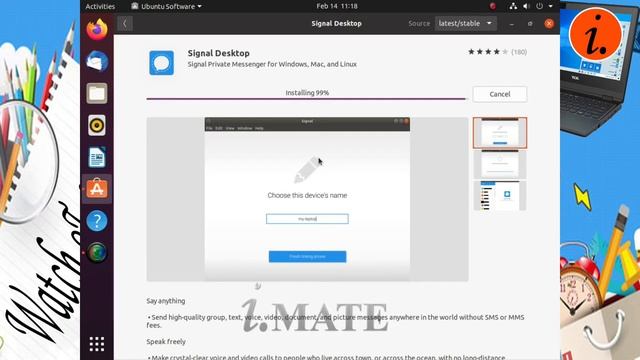
Task: Open the latest/stable source dropdown
Action: [x=465, y=23]
